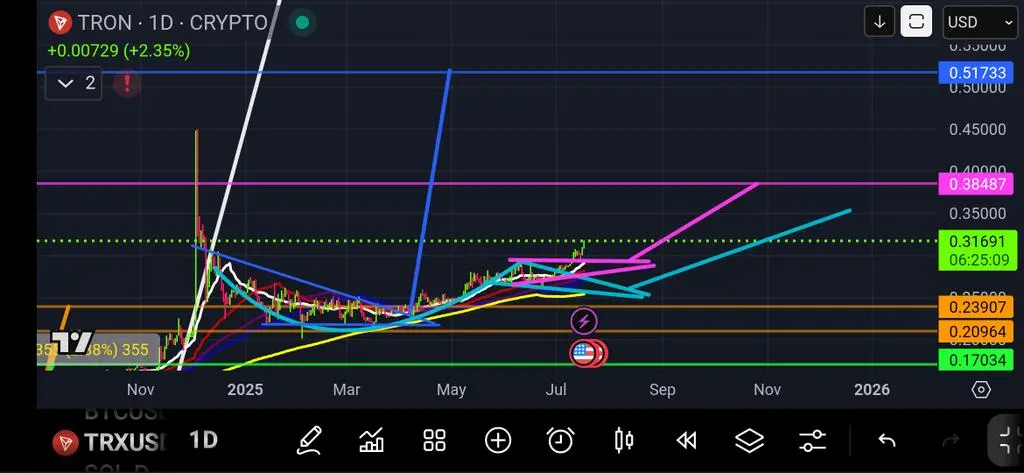Select the orange 0.23907 price label

tap(978, 306)
